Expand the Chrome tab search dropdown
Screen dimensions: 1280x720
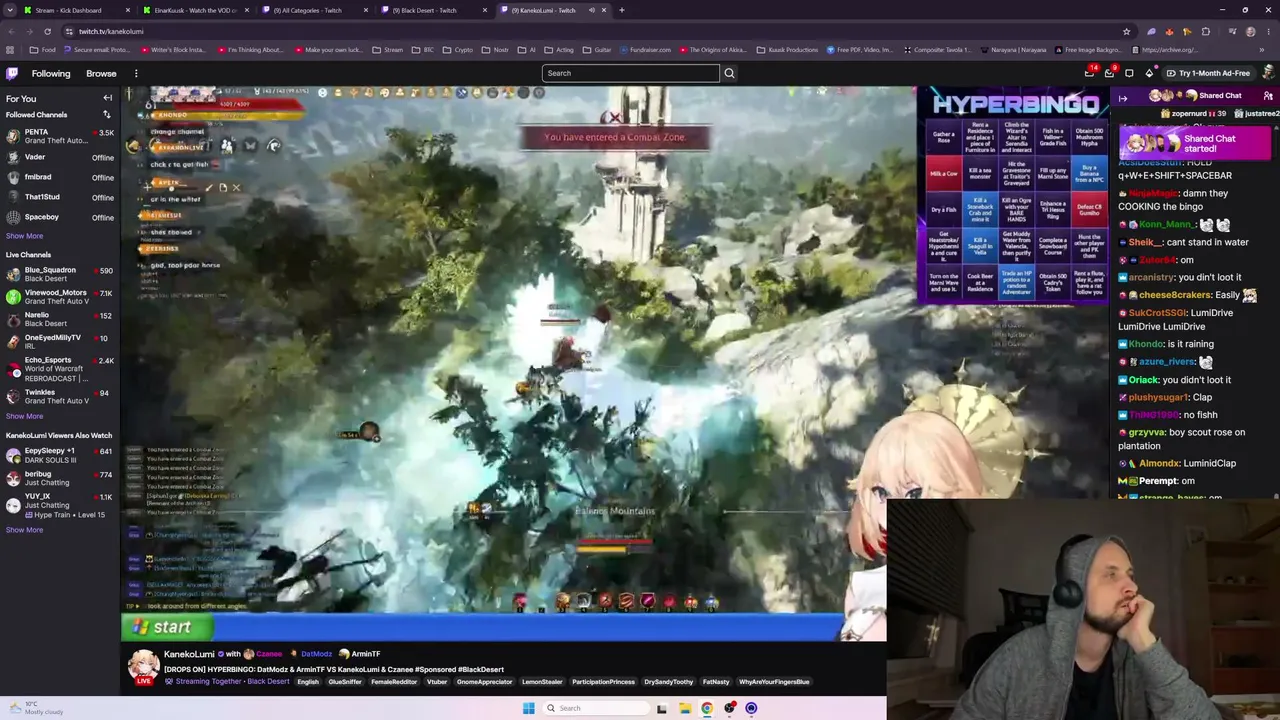point(11,10)
